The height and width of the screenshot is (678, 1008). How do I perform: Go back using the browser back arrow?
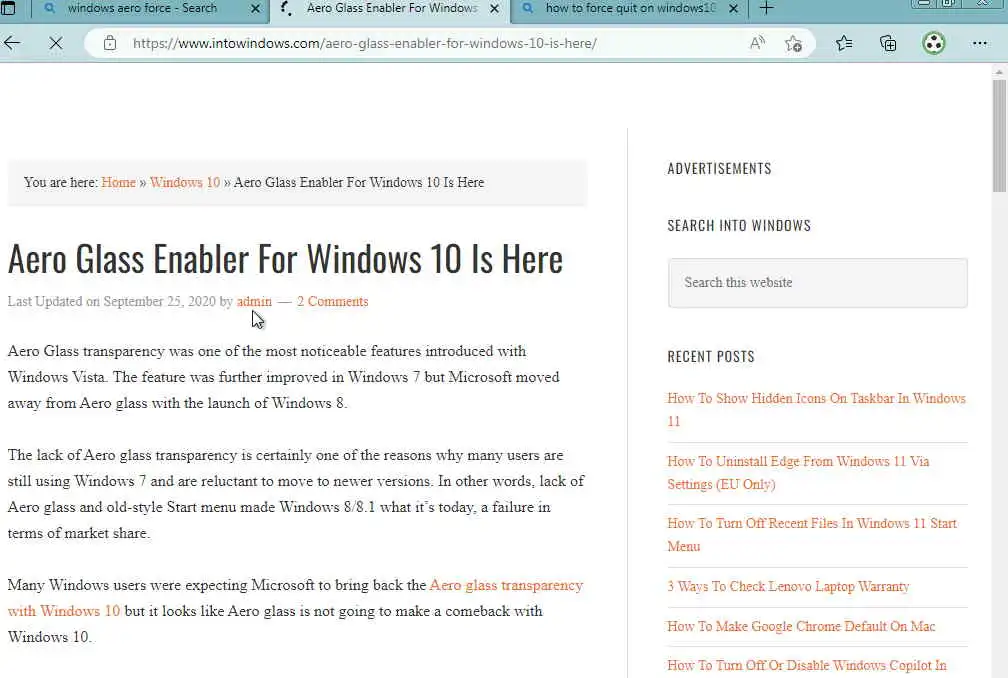12,43
